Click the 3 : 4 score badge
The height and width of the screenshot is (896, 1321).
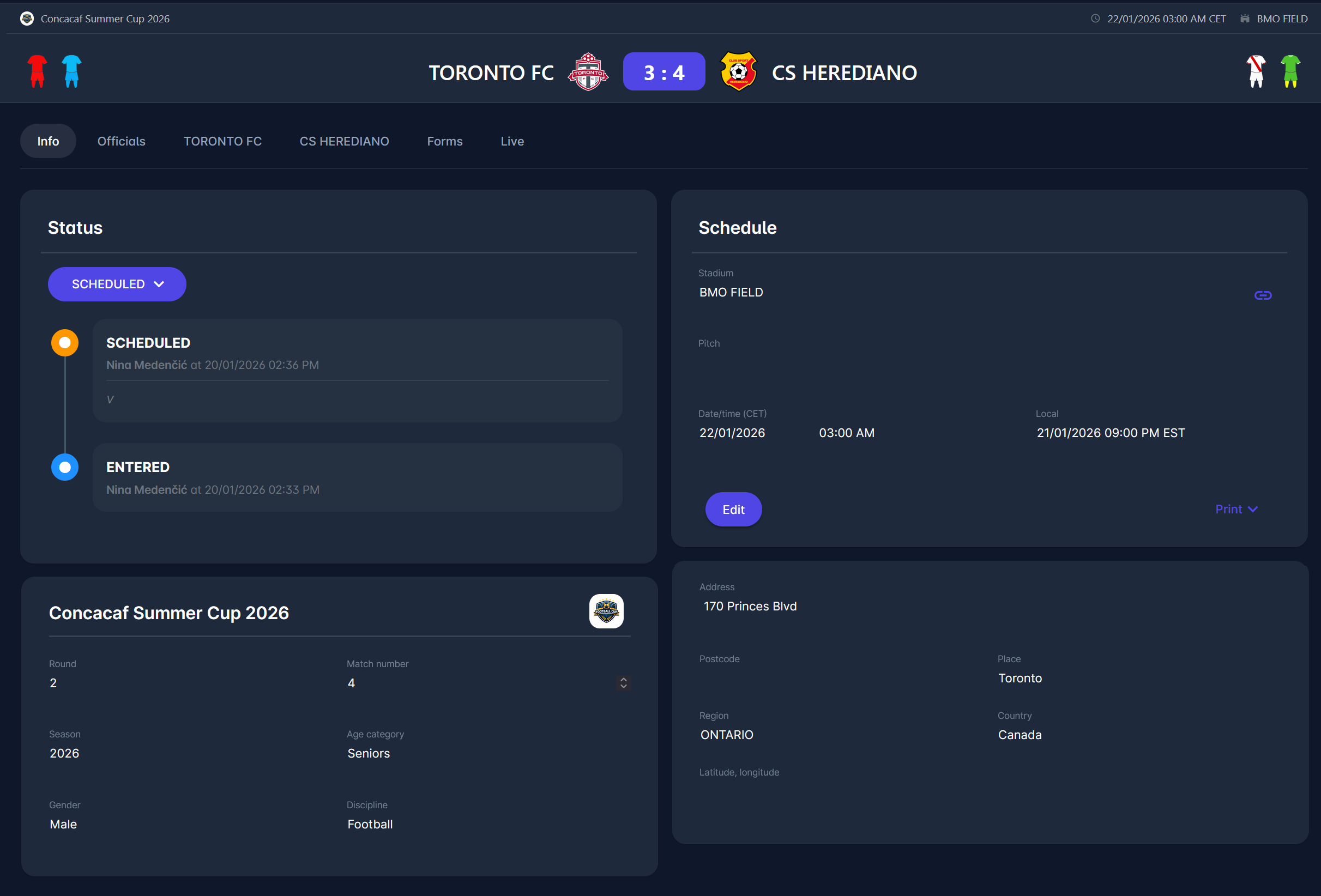click(664, 72)
